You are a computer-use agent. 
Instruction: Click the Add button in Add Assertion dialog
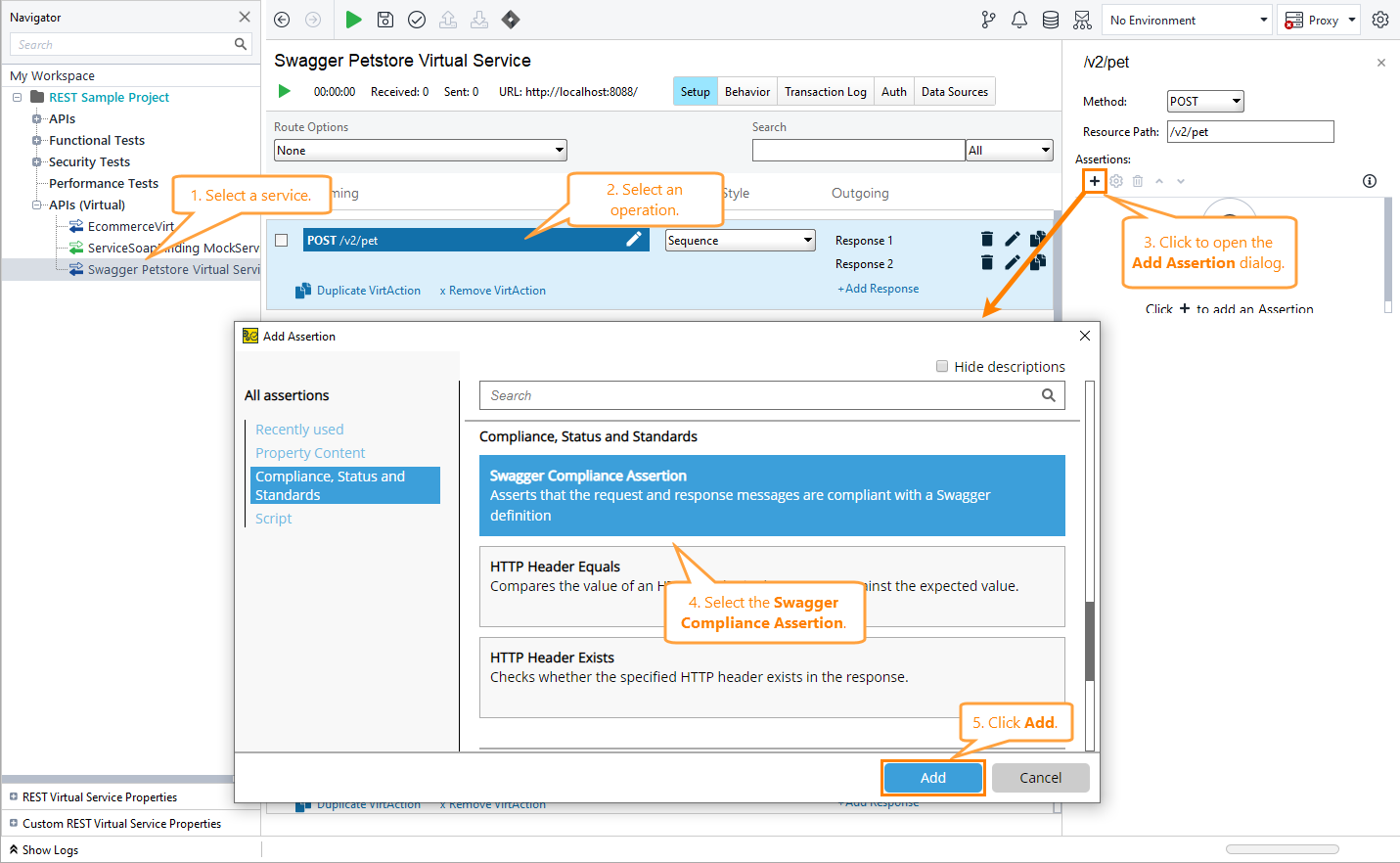tap(932, 777)
